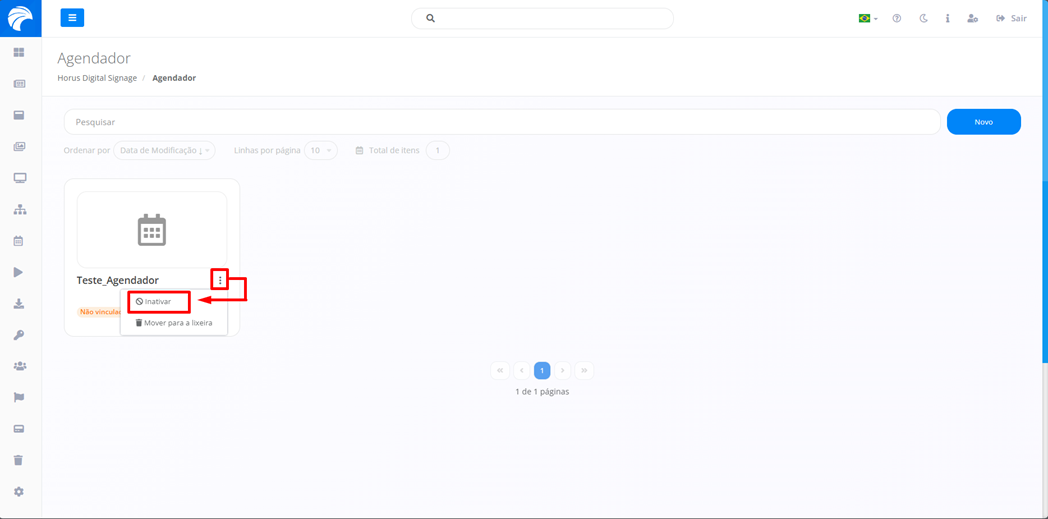Click the play icon in sidebar
1048x519 pixels.
[18, 272]
